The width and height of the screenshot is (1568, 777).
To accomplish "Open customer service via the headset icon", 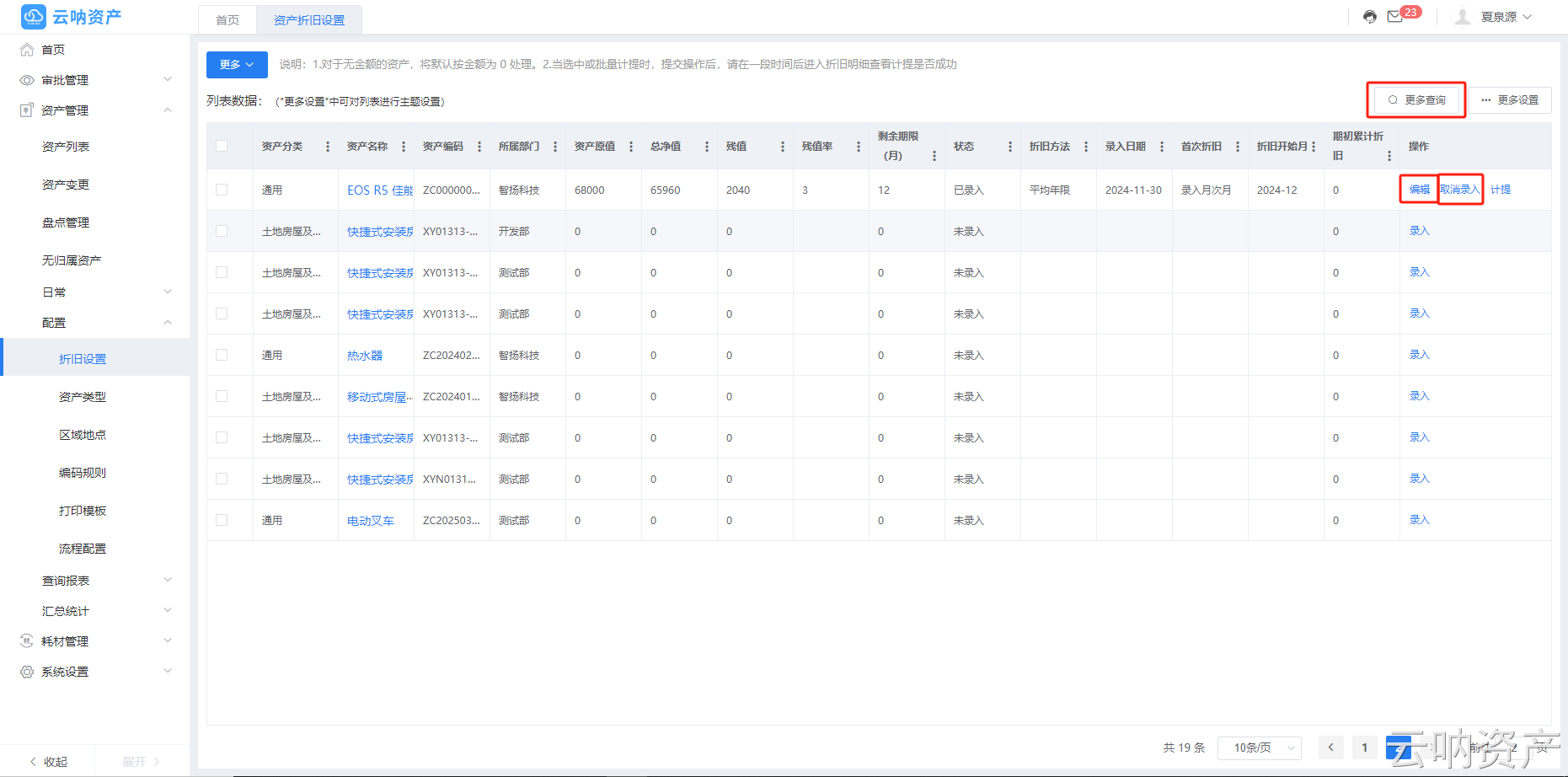I will pyautogui.click(x=1370, y=17).
